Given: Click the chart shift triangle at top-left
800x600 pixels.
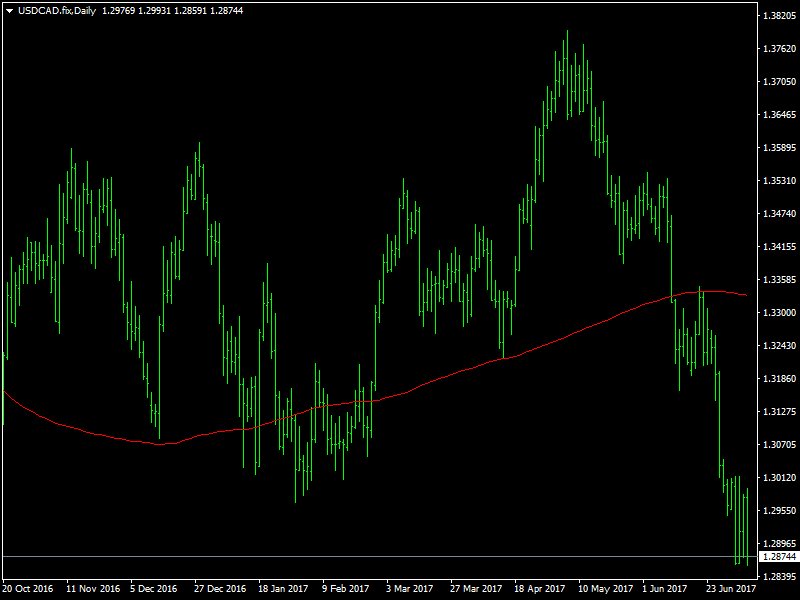Looking at the screenshot, I should click(x=9, y=10).
